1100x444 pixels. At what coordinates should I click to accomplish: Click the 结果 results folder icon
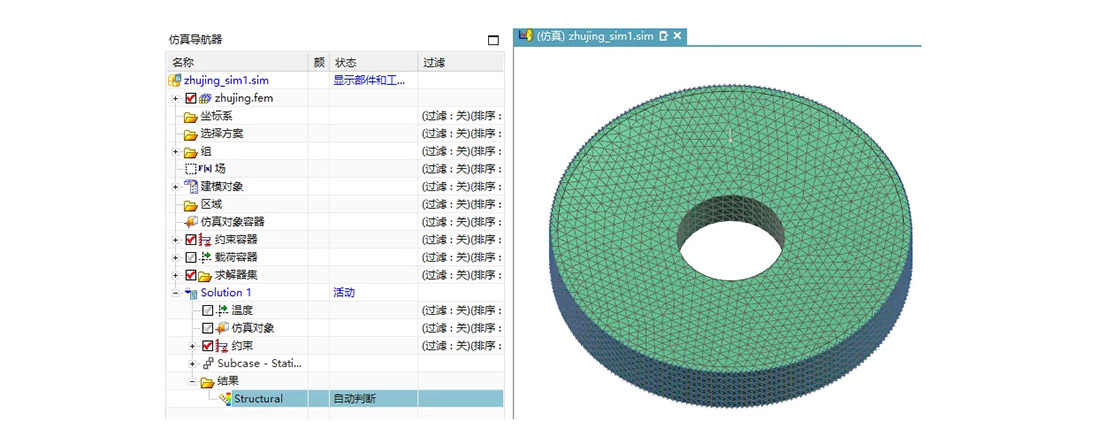[x=206, y=382]
